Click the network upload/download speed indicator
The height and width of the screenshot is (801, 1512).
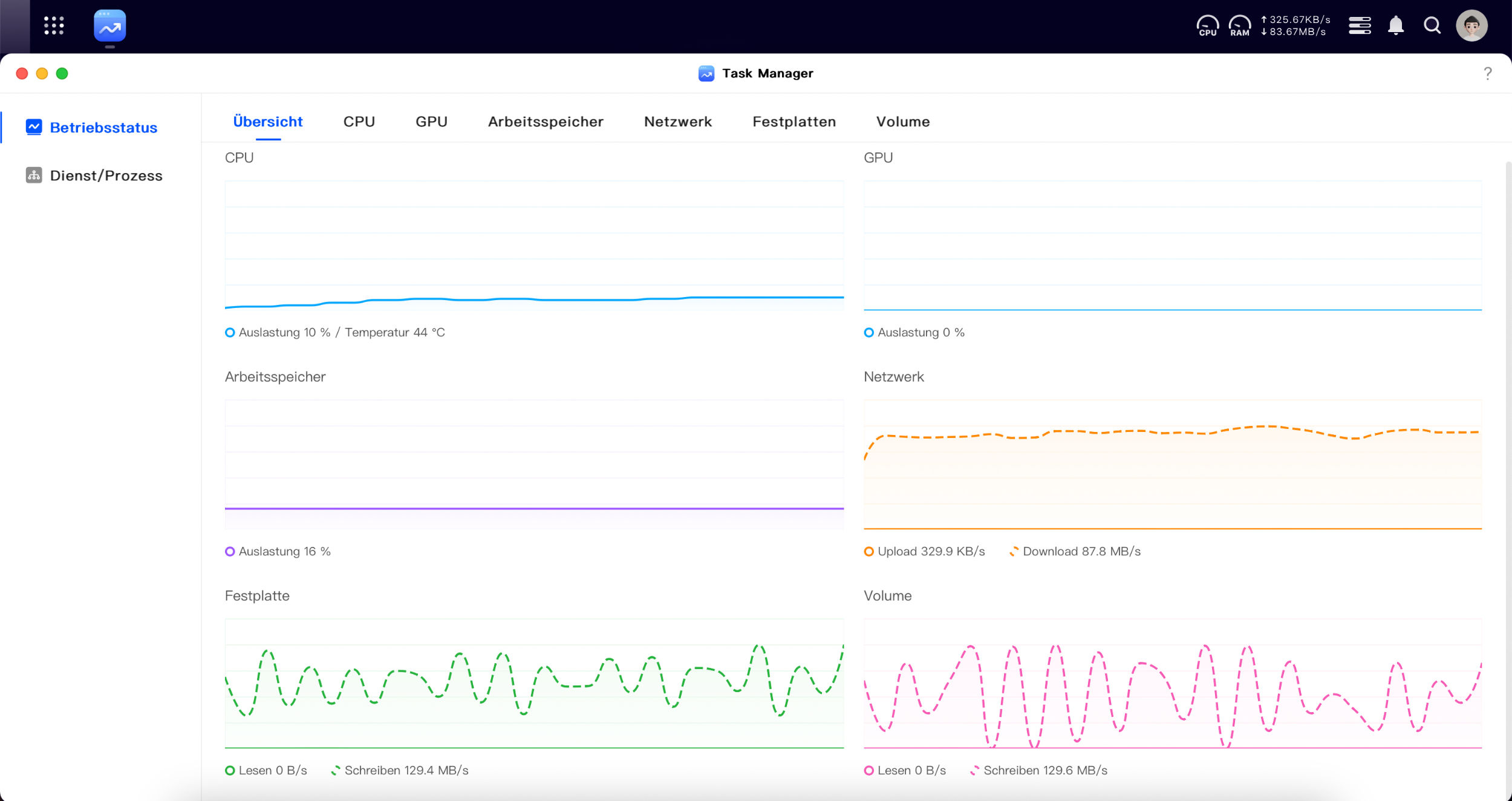(x=1295, y=25)
